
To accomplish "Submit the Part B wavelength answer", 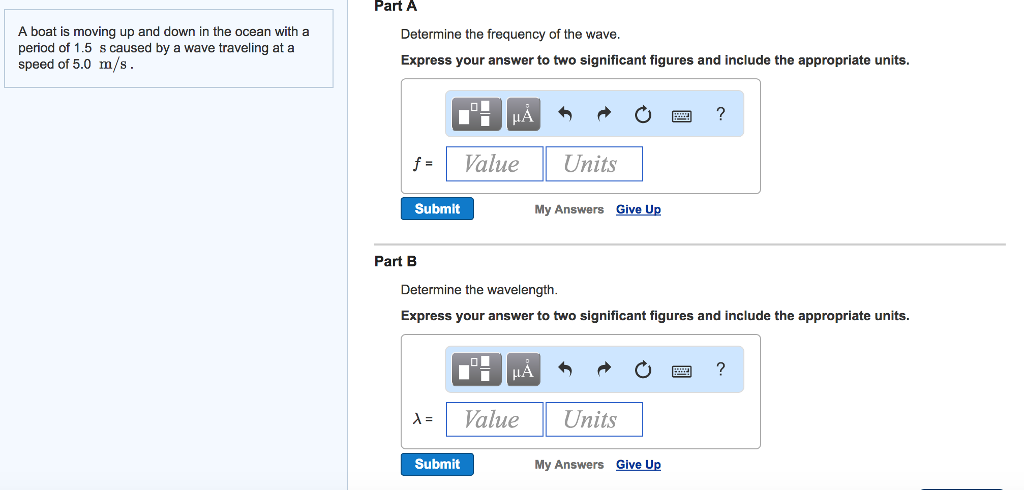I will 437,464.
